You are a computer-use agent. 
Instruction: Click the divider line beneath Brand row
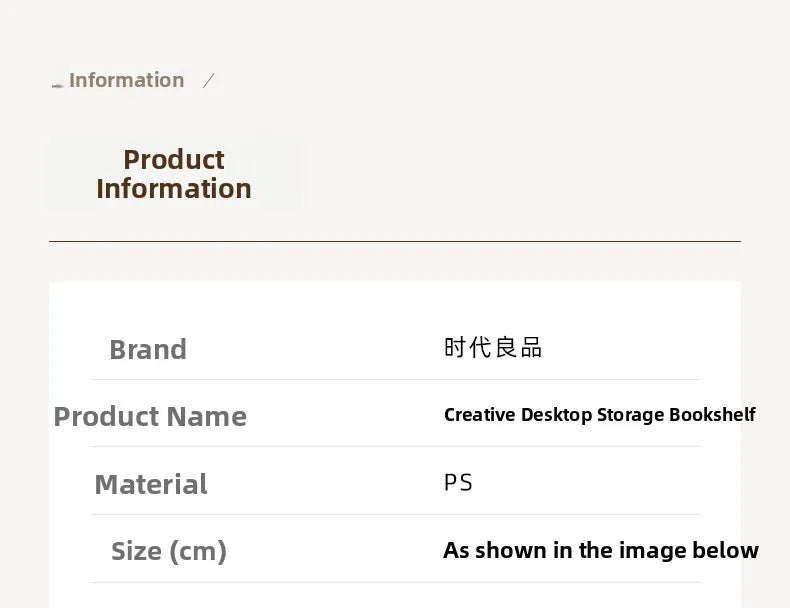click(394, 379)
